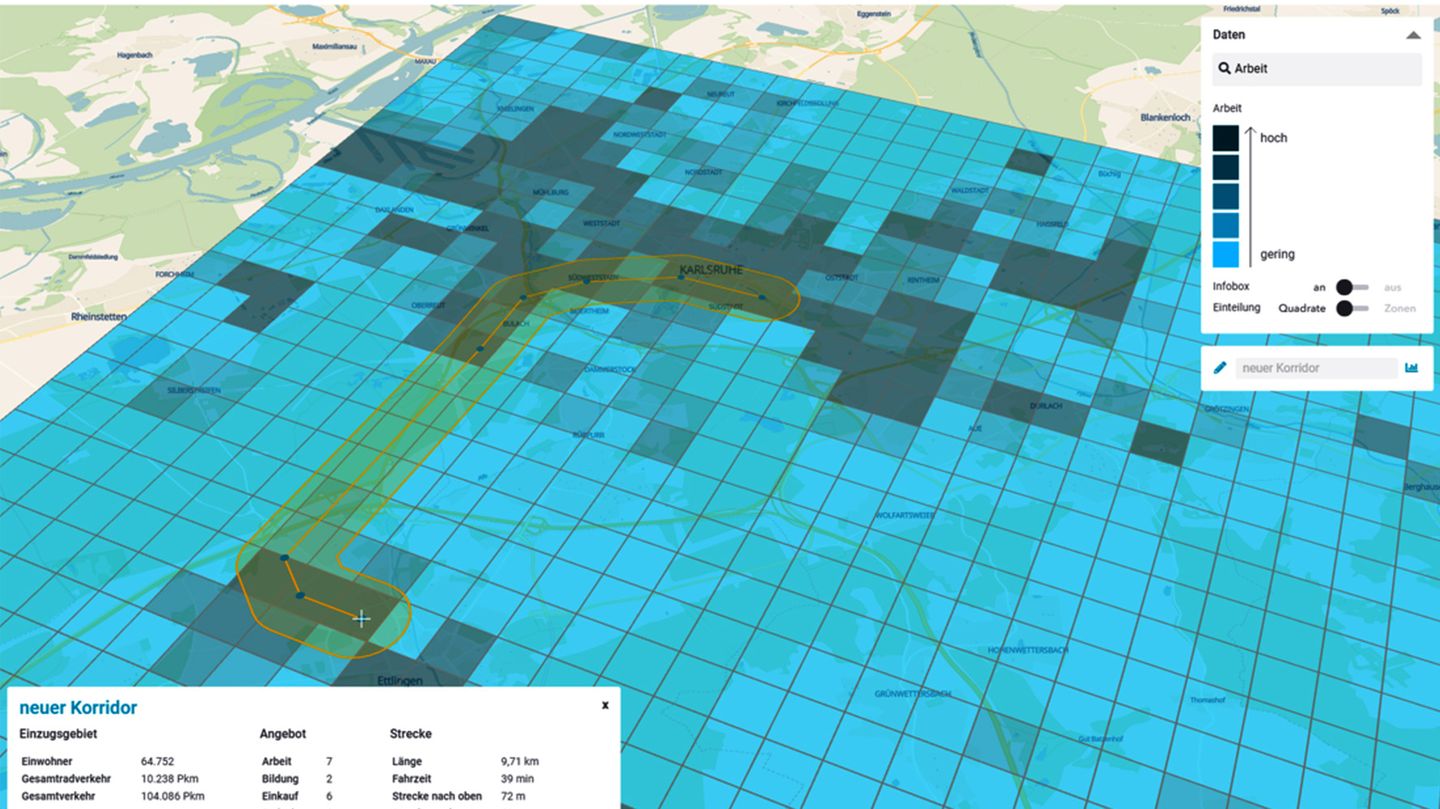Click the KARLSRUHE map label

click(x=711, y=270)
